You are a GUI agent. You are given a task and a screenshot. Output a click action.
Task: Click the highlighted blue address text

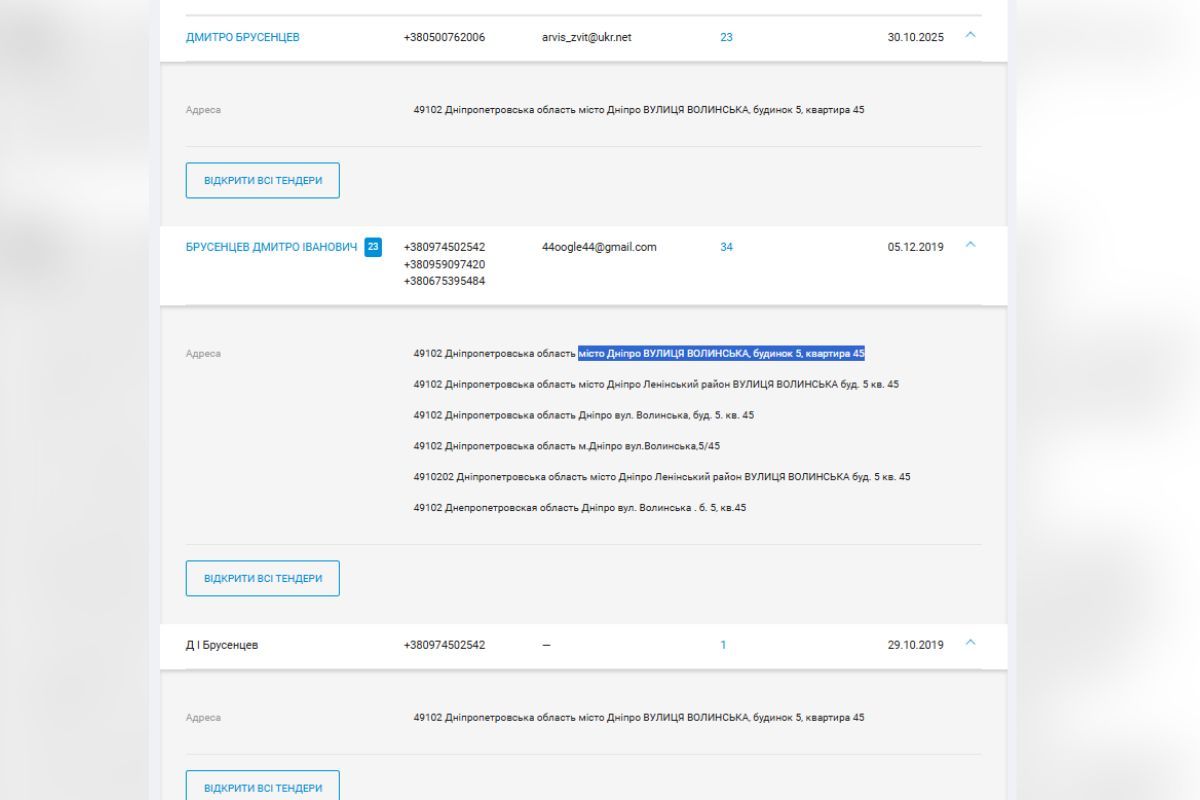click(721, 353)
